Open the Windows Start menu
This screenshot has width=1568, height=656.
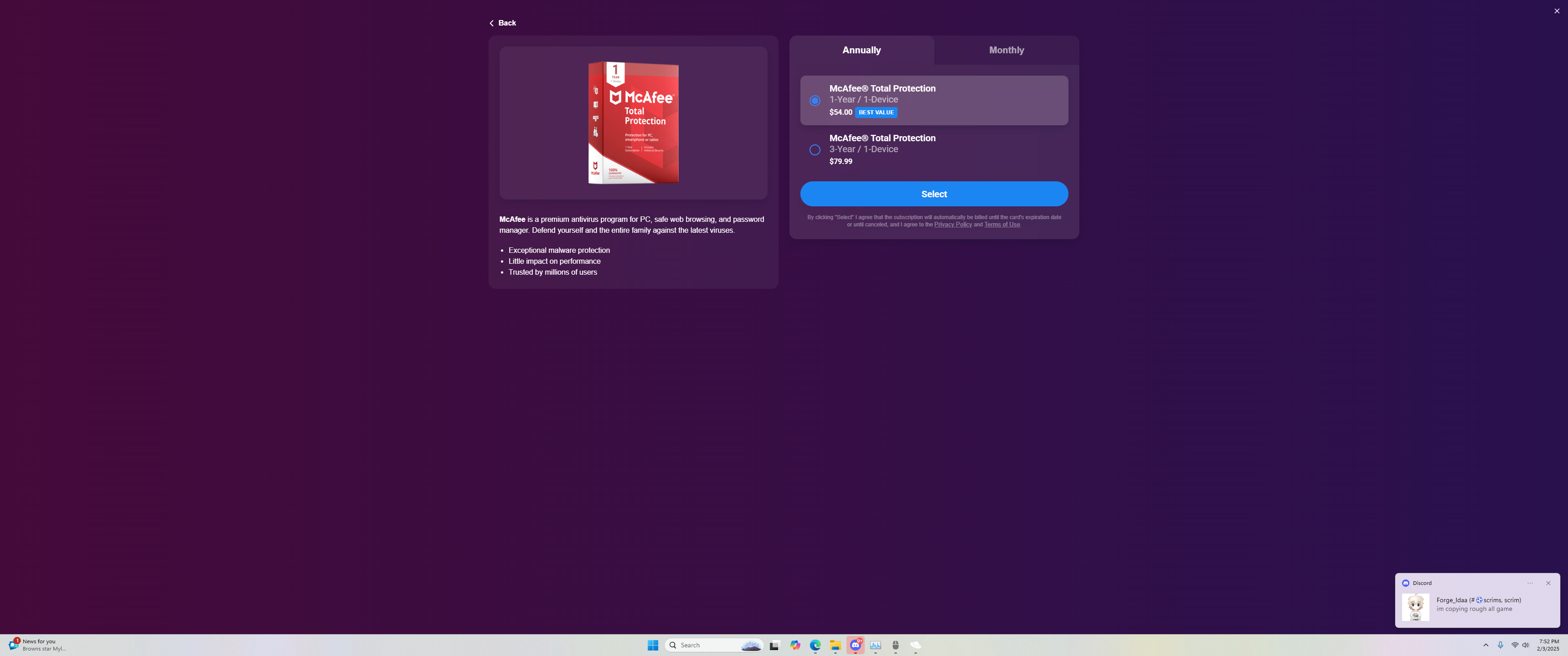click(653, 645)
